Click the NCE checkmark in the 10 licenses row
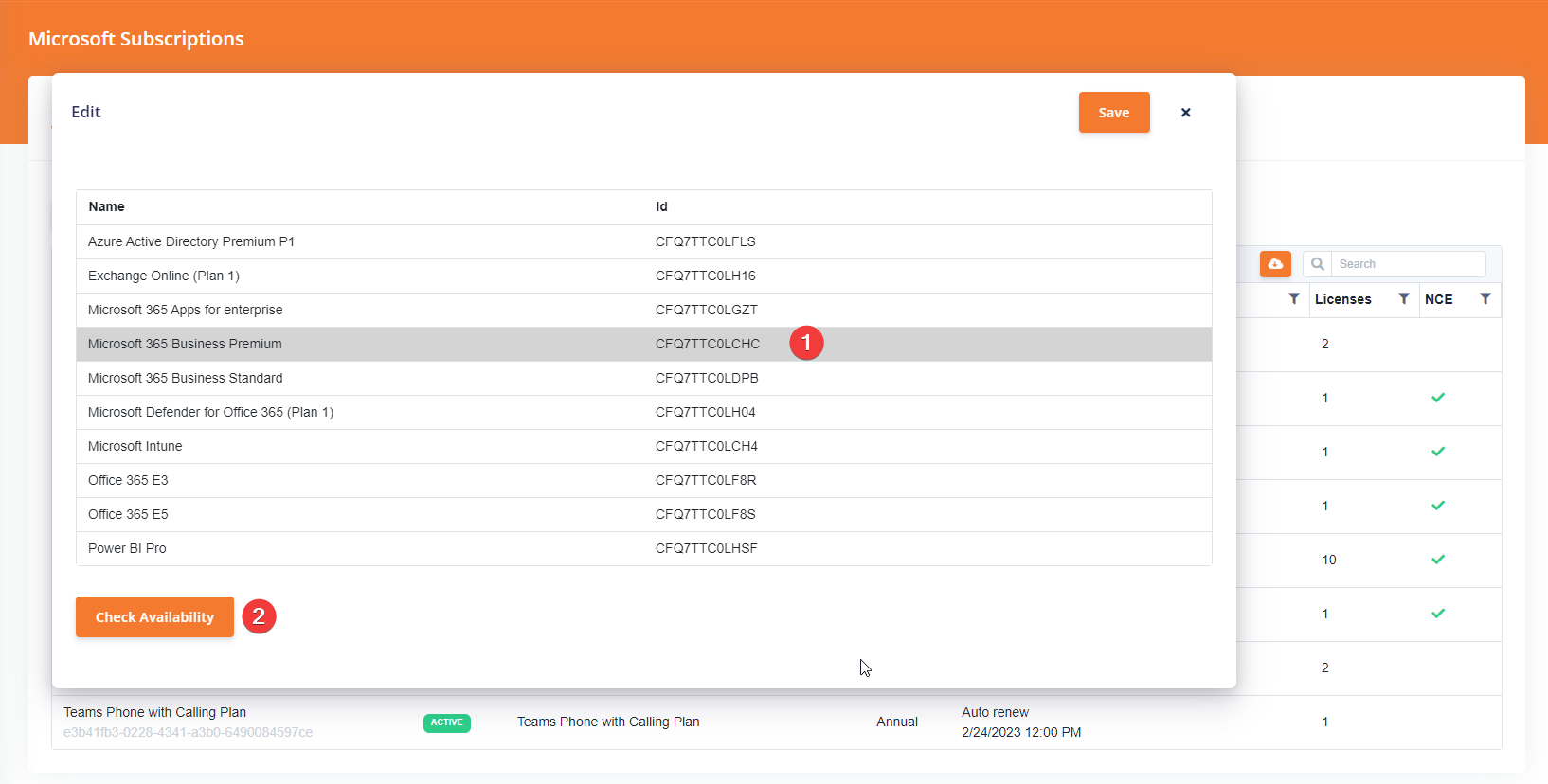 [1438, 560]
